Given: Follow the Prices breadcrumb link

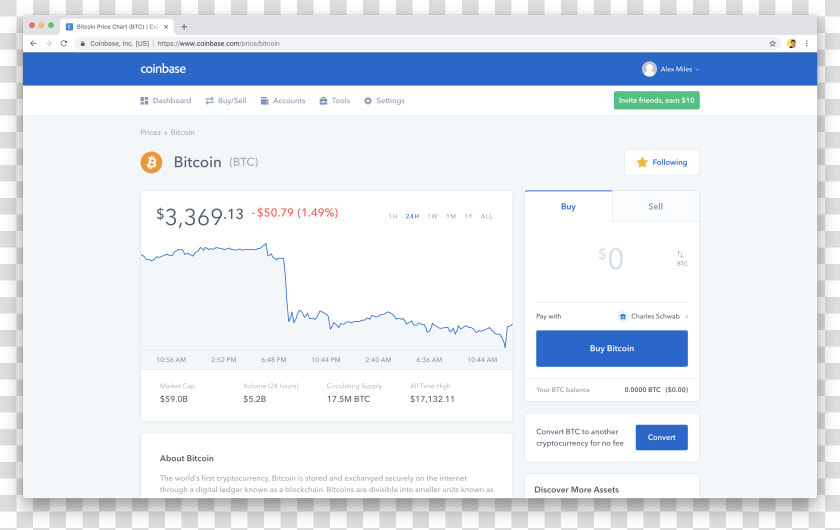Looking at the screenshot, I should pyautogui.click(x=150, y=132).
